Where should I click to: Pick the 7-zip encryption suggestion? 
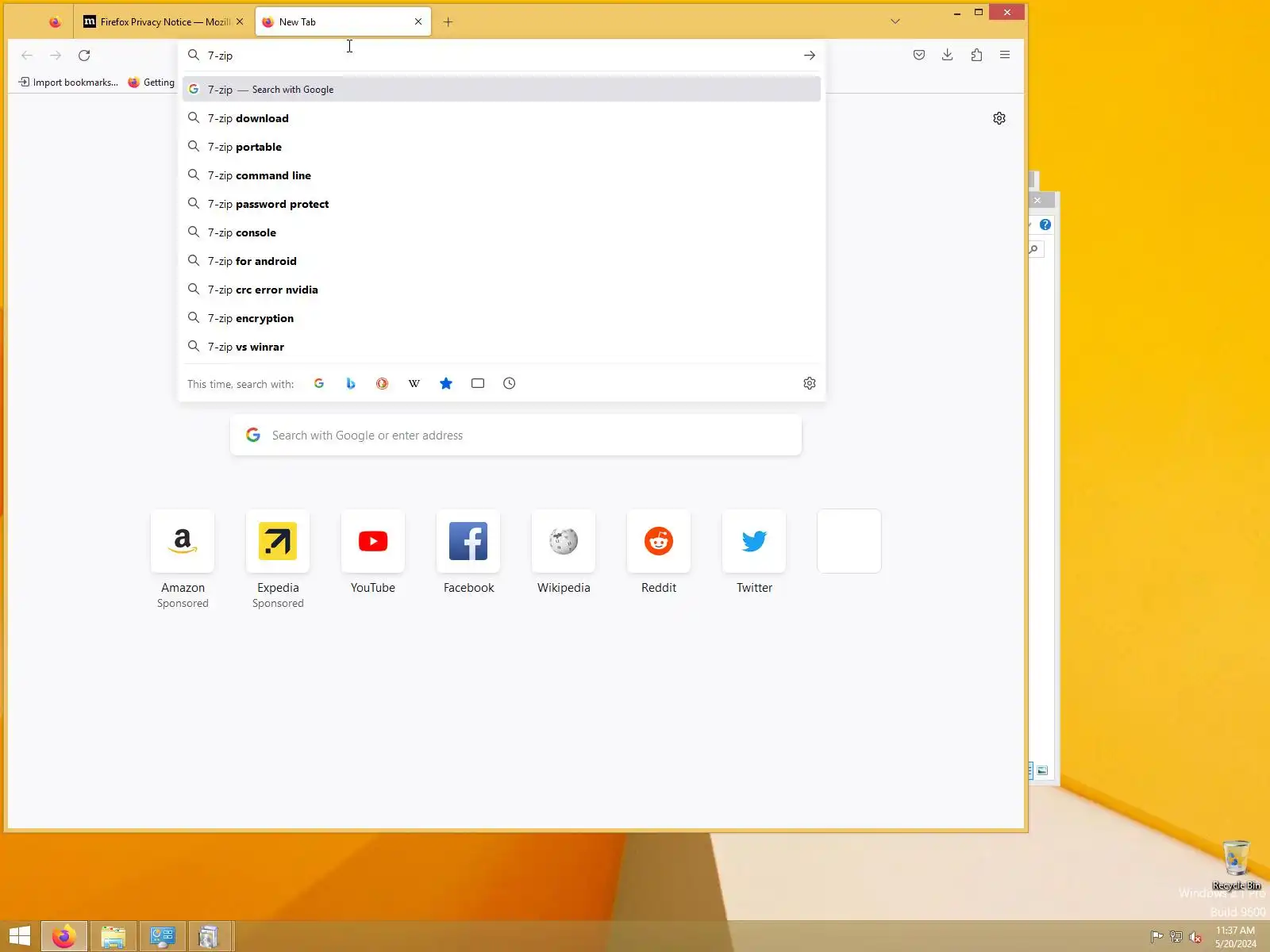pyautogui.click(x=502, y=318)
